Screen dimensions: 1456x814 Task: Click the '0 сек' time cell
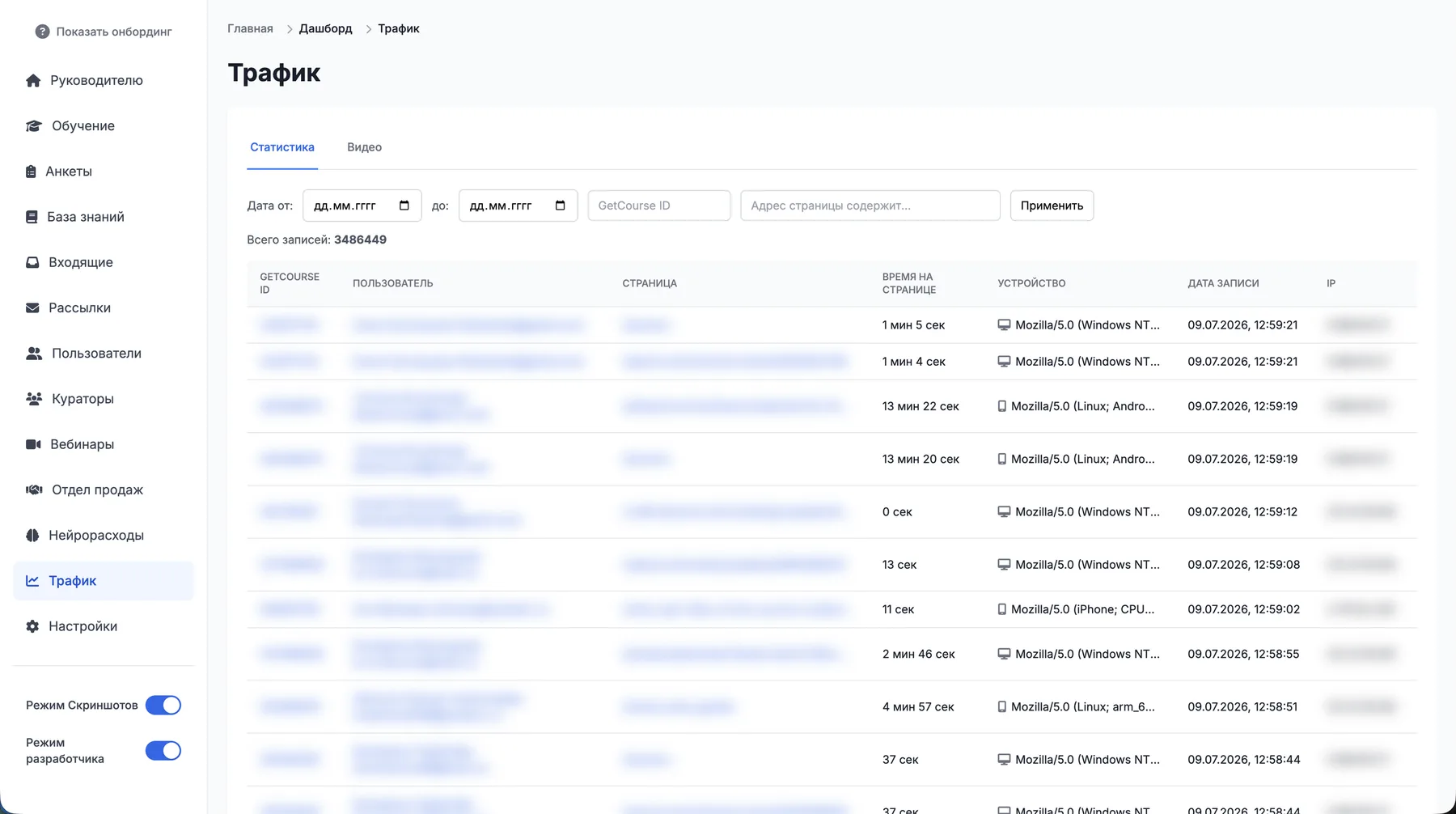[x=897, y=512]
